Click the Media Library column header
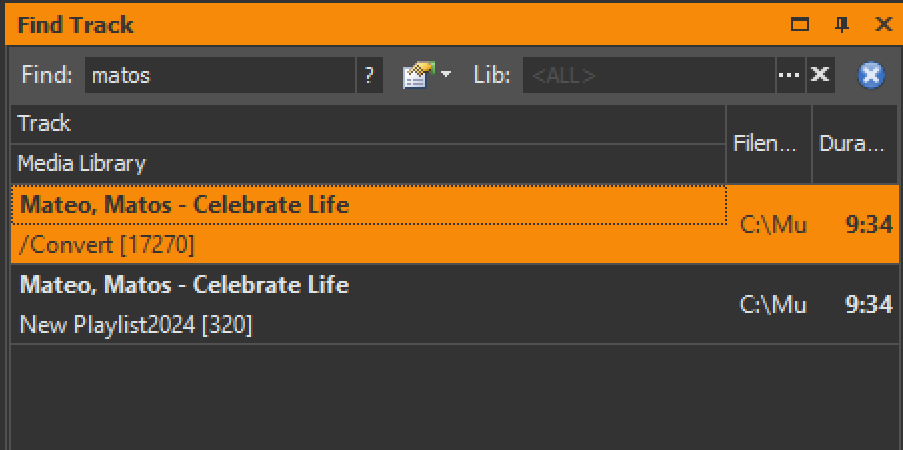Image resolution: width=903 pixels, height=450 pixels. pos(368,163)
